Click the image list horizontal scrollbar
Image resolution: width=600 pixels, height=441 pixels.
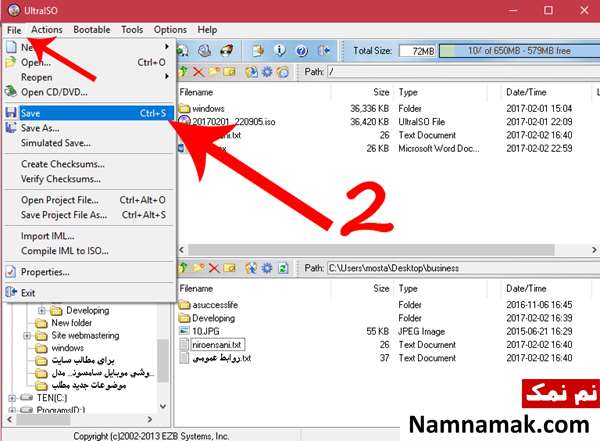[x=371, y=250]
